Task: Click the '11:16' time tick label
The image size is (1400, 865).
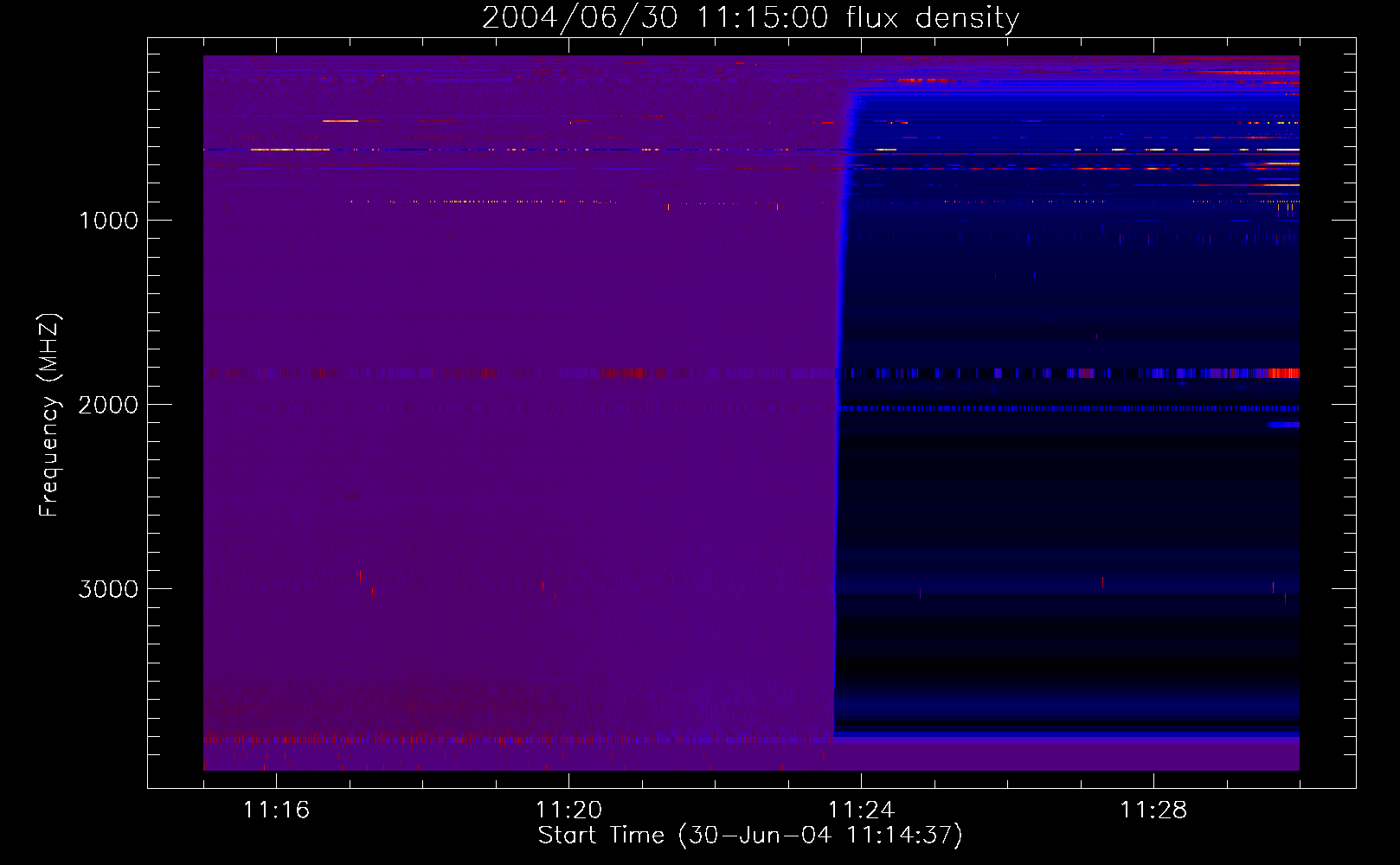Action: (276, 811)
